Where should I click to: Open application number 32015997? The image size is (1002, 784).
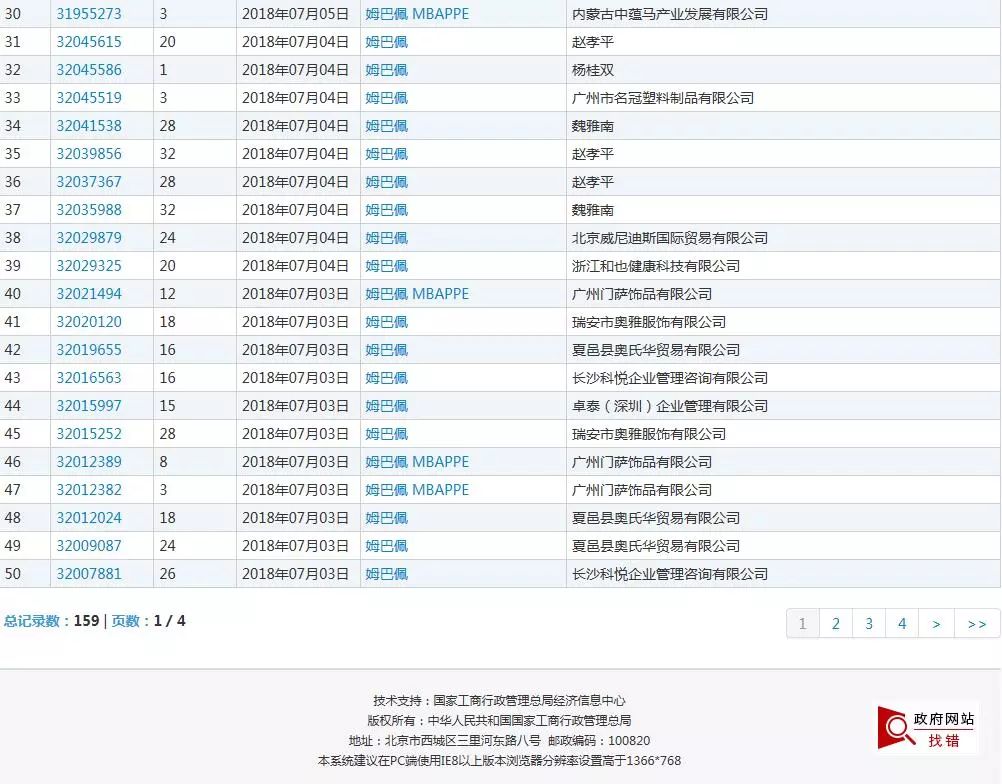[x=89, y=406]
